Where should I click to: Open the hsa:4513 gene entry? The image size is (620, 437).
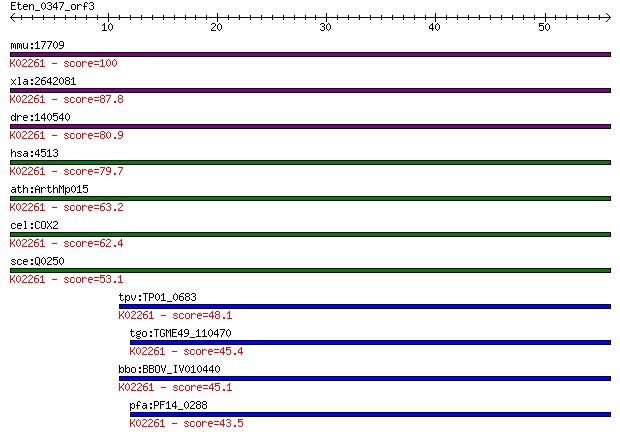click(x=34, y=153)
